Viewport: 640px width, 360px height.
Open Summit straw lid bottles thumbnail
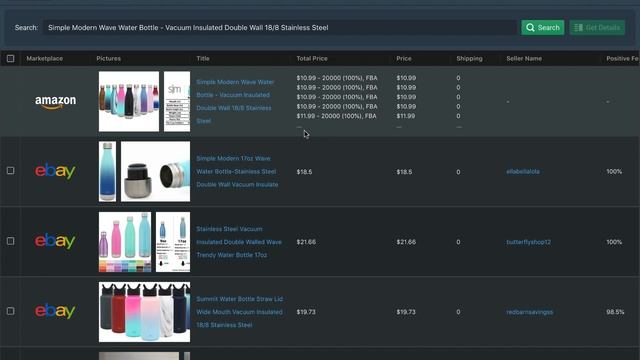coord(144,312)
